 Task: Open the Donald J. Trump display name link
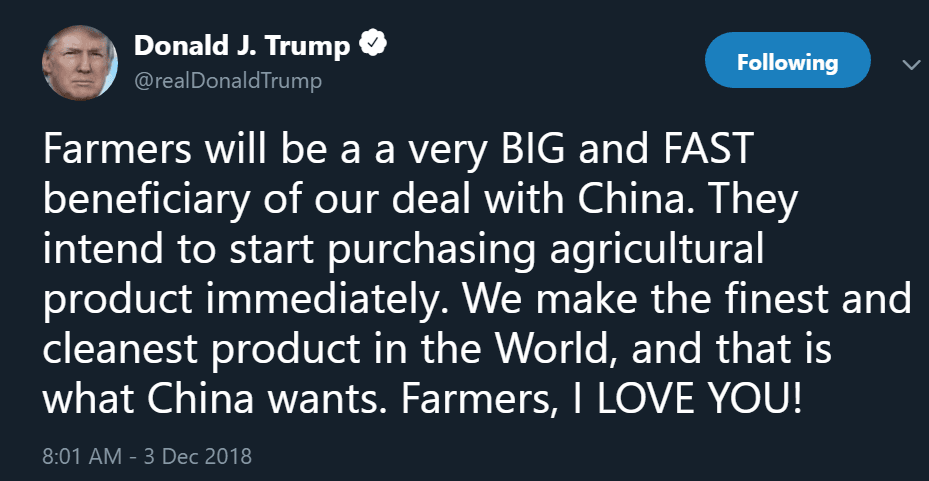click(x=242, y=46)
